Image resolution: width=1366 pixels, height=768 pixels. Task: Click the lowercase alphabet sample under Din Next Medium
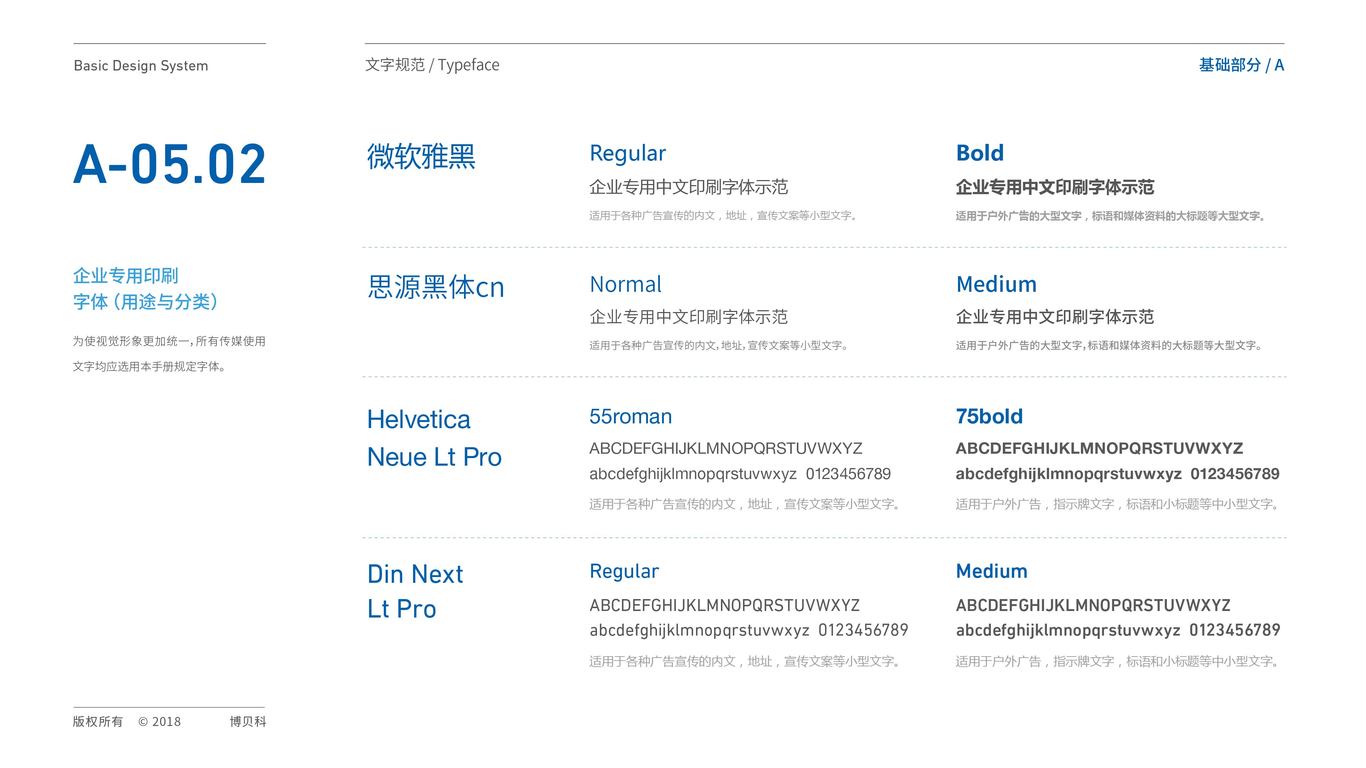[x=1118, y=630]
